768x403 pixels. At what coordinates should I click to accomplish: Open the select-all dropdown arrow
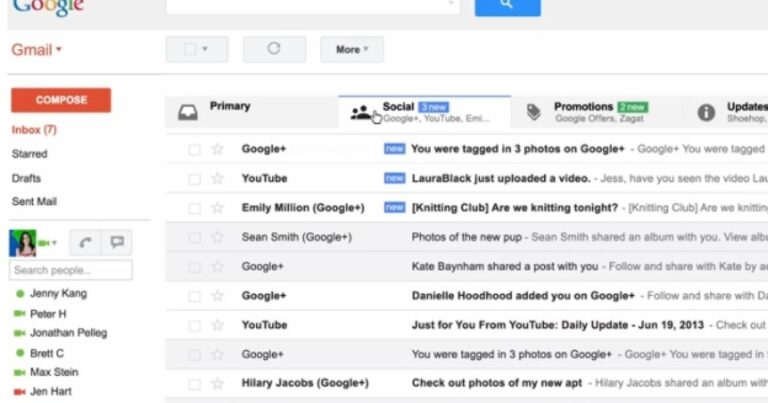point(205,49)
